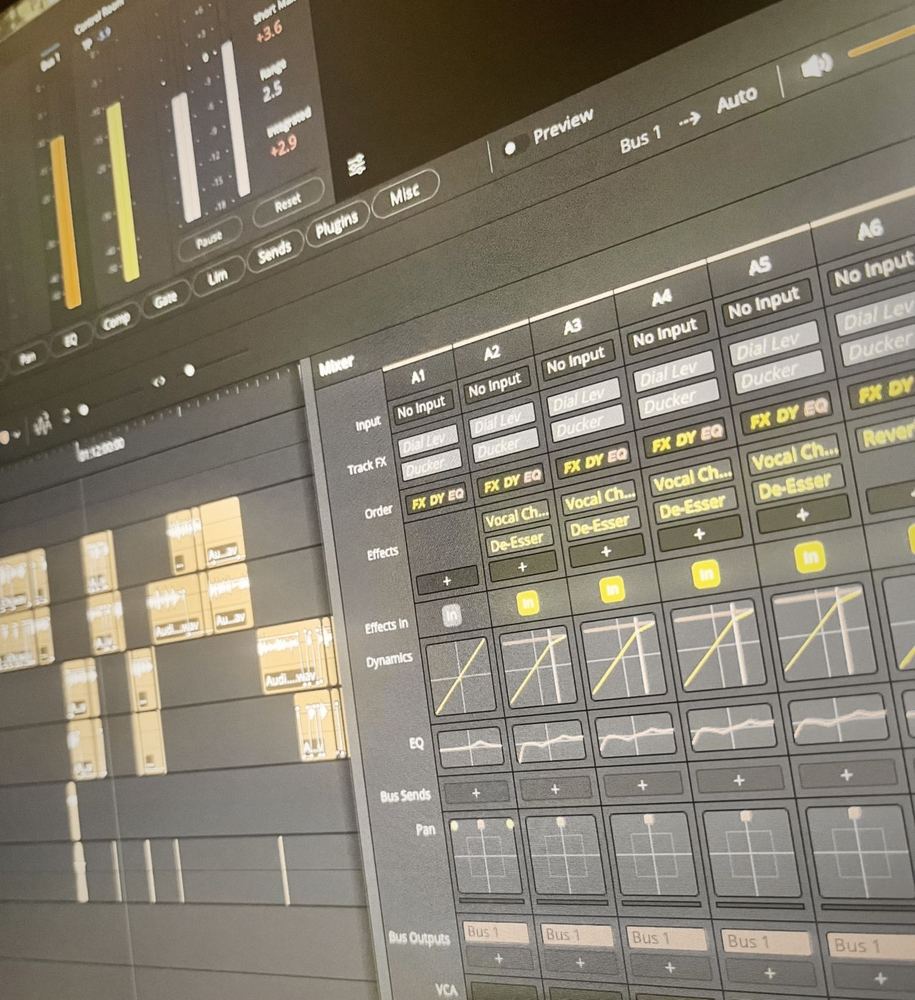Click the speaker volume icon

(816, 65)
